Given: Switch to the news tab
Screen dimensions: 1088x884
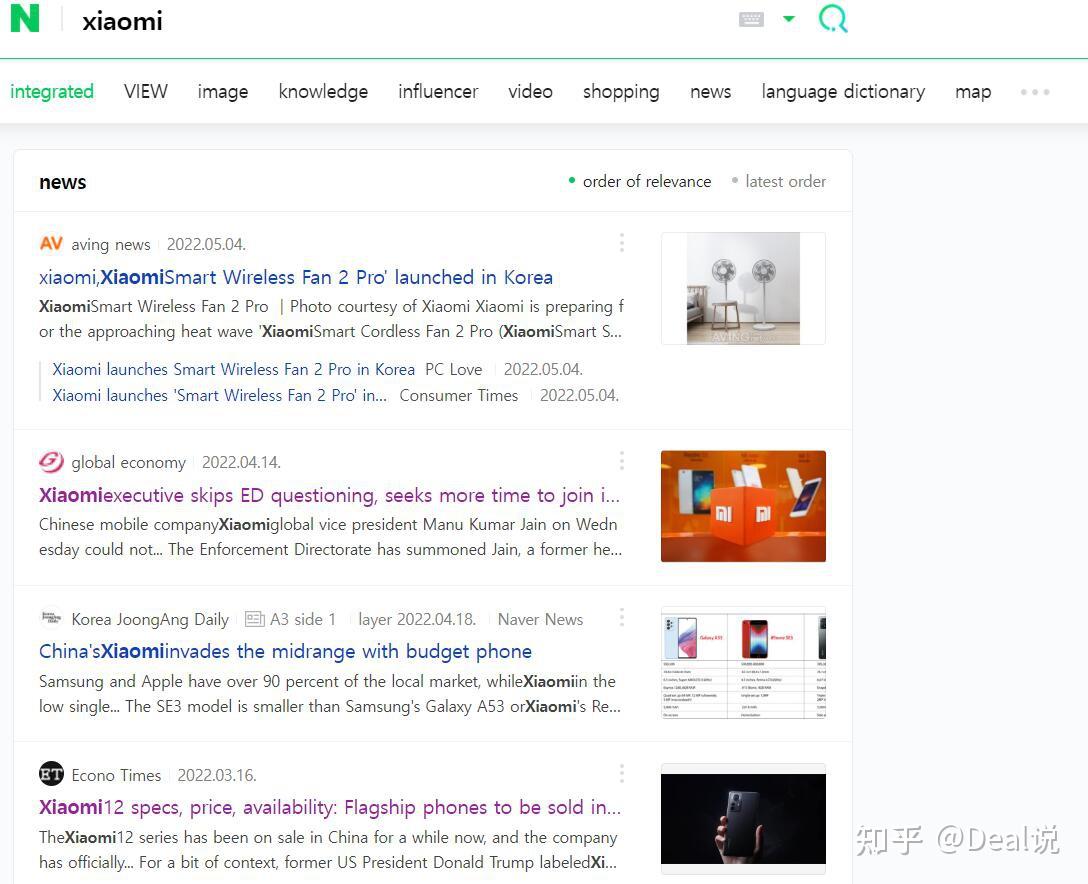Looking at the screenshot, I should tap(711, 92).
